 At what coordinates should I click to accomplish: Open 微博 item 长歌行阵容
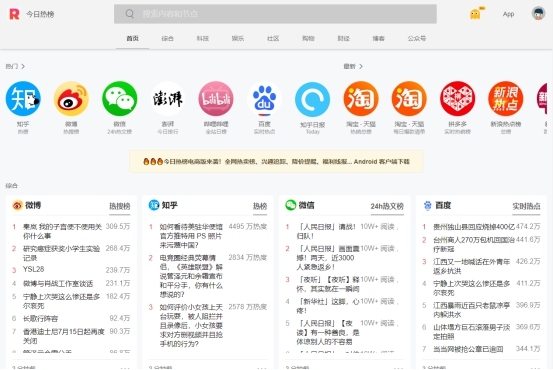(40, 319)
